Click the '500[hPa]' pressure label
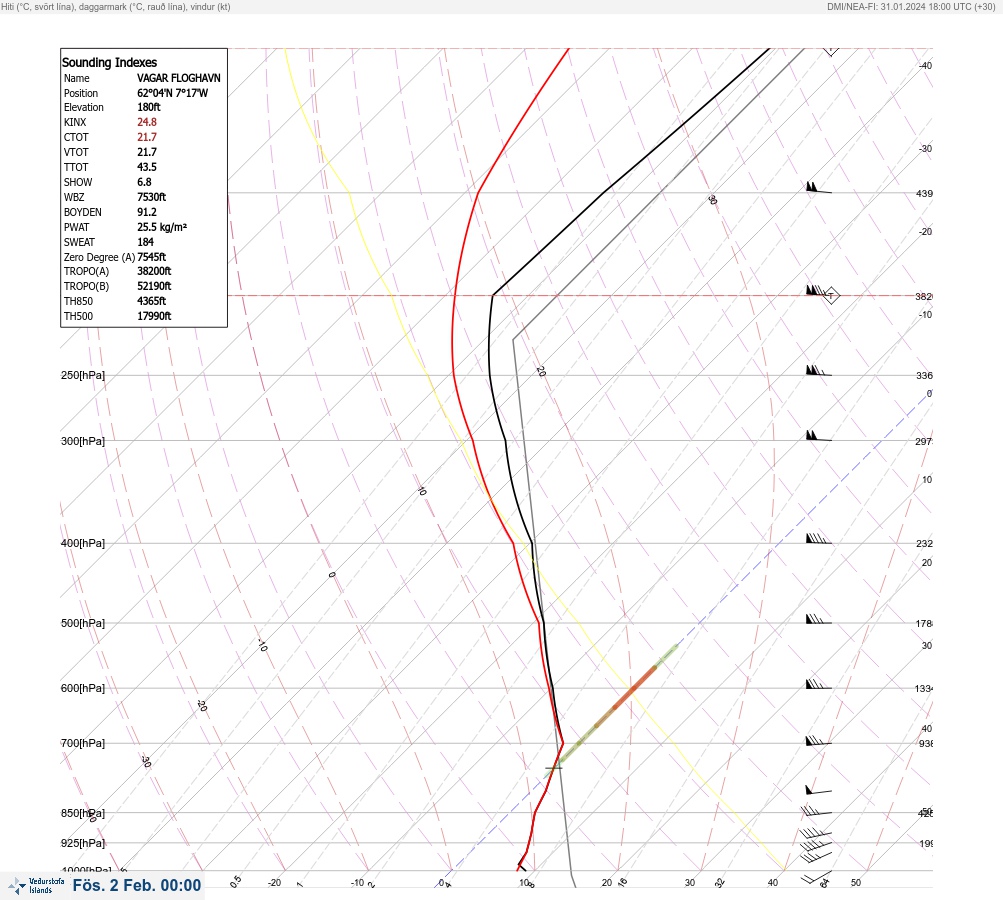 pos(83,623)
